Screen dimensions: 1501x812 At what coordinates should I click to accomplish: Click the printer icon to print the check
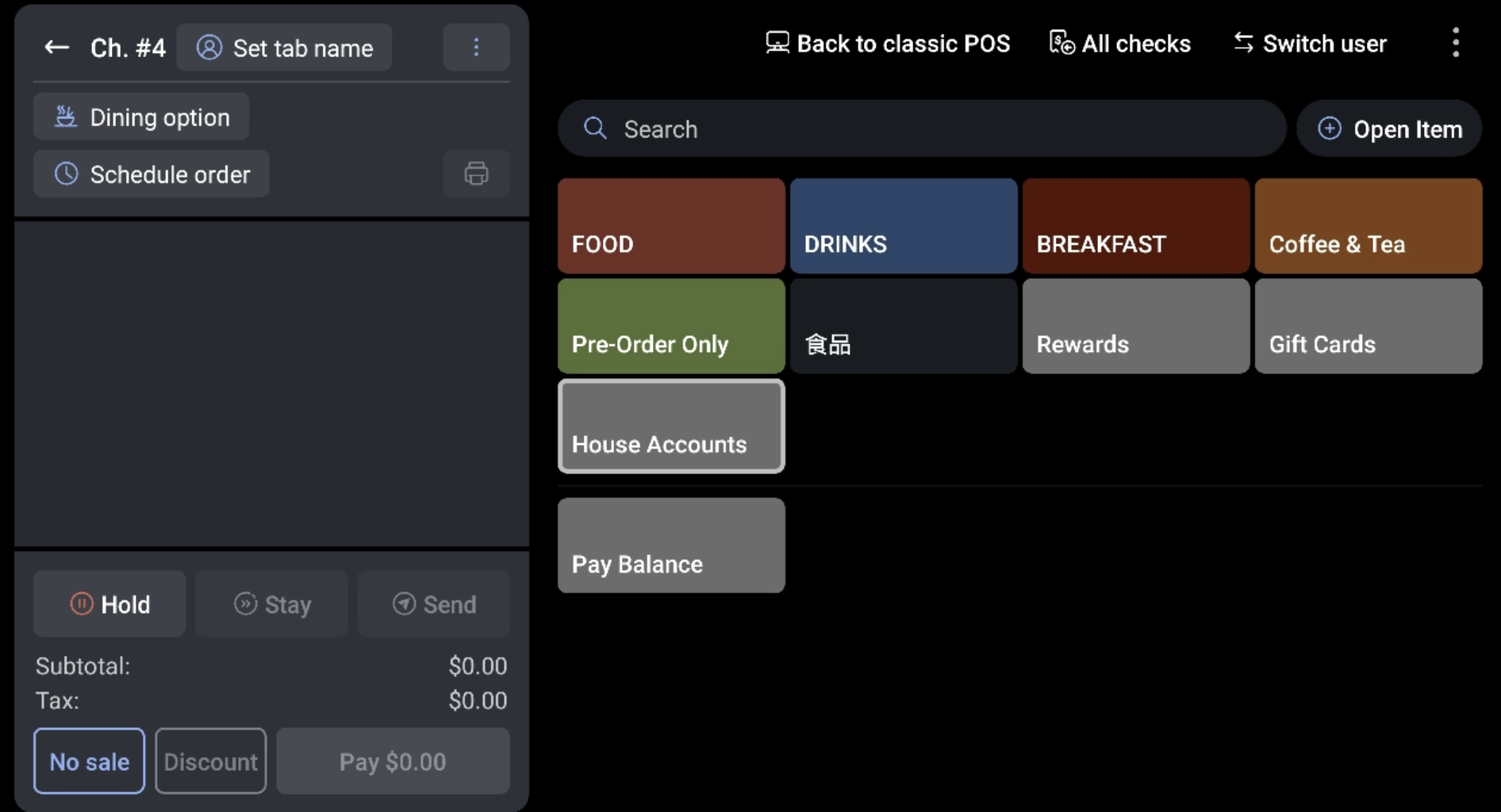475,174
